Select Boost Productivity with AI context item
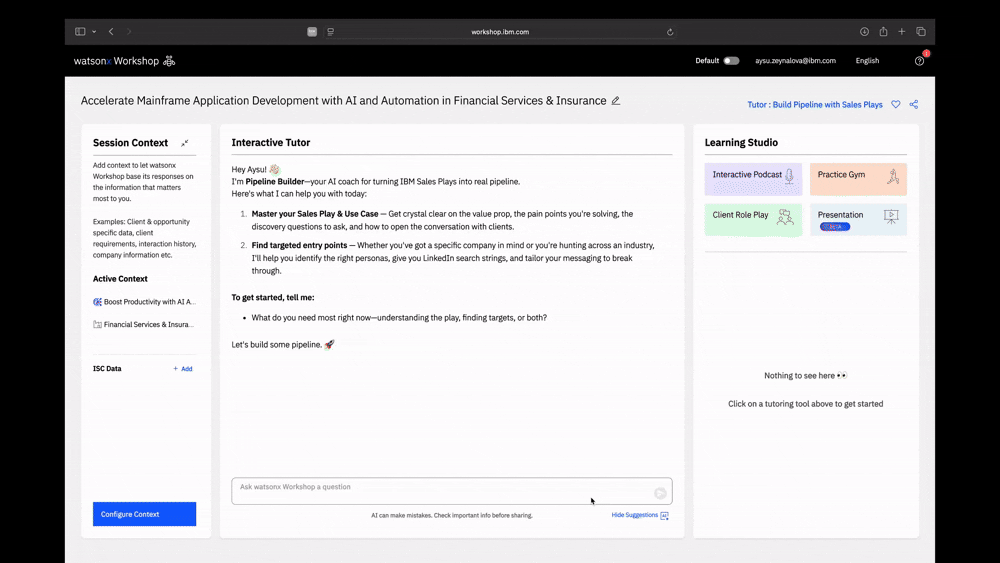 pyautogui.click(x=145, y=302)
